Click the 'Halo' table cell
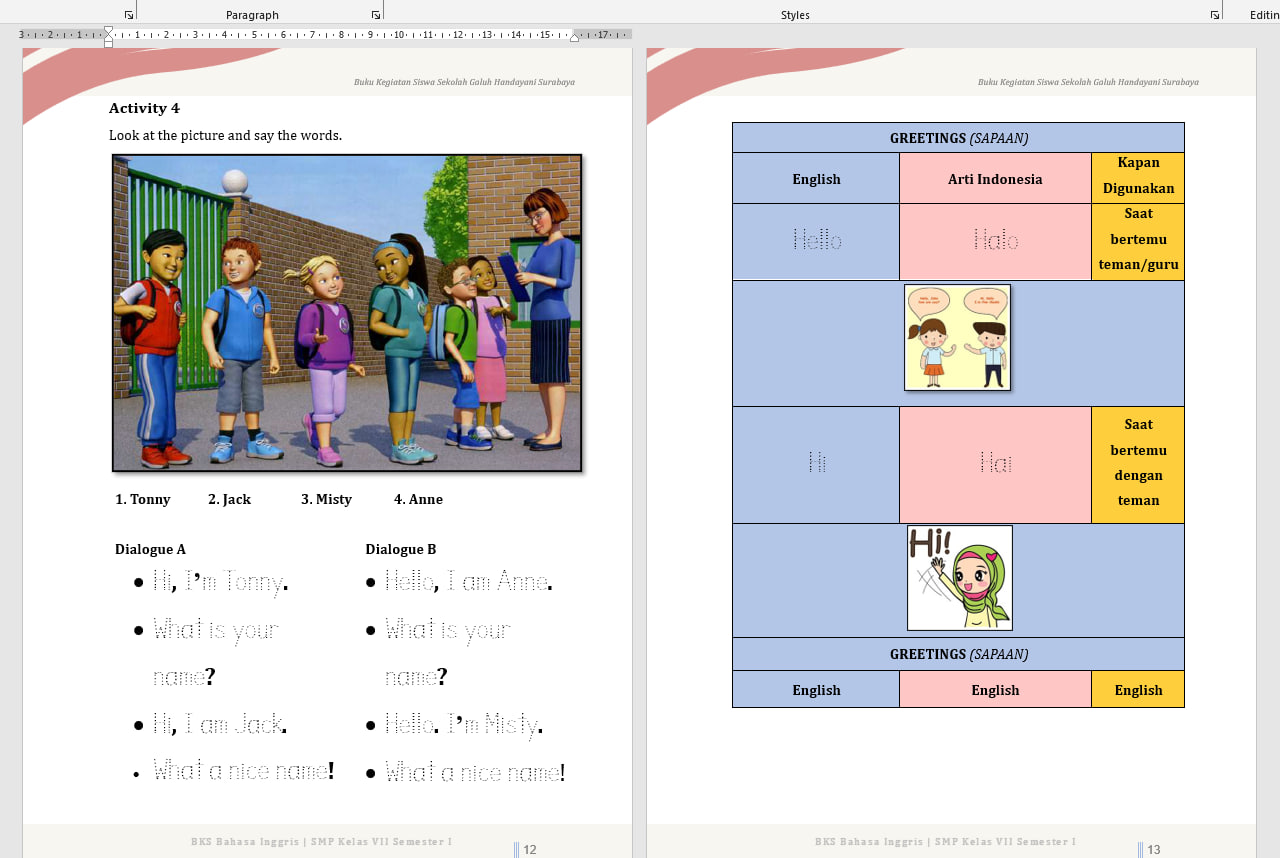 pyautogui.click(x=995, y=241)
